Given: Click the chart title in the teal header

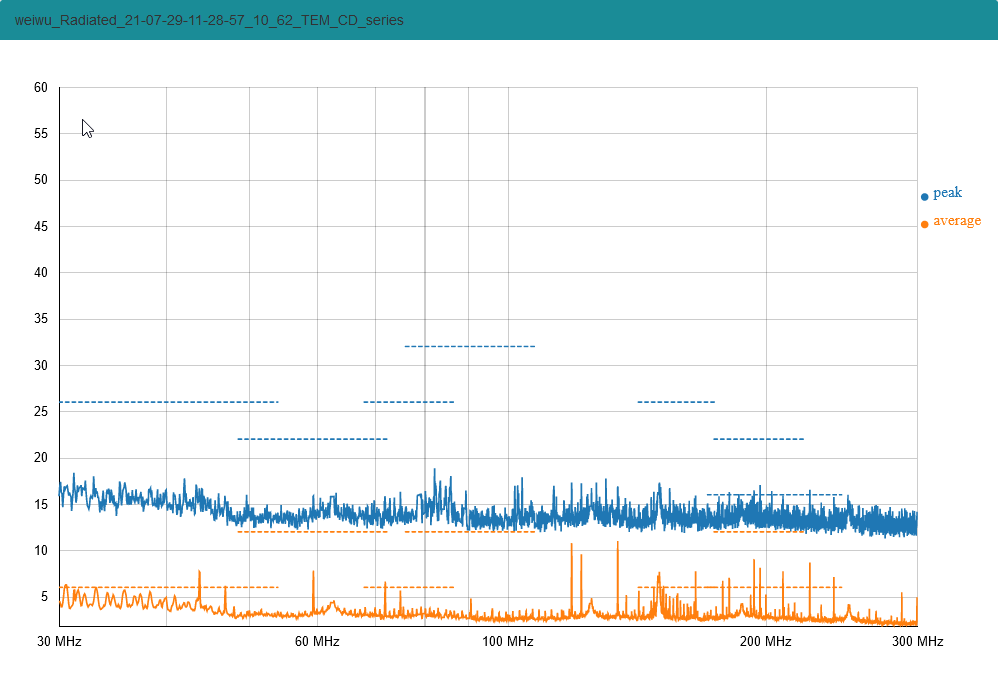Looking at the screenshot, I should pos(209,20).
